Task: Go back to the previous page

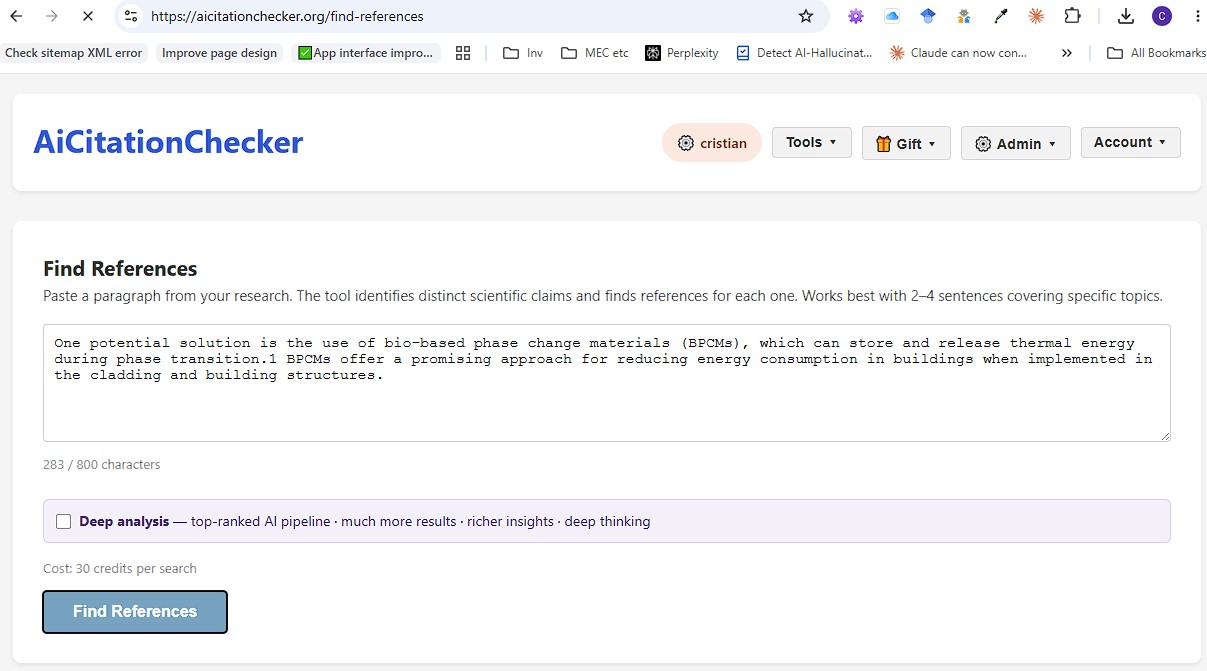Action: [17, 16]
